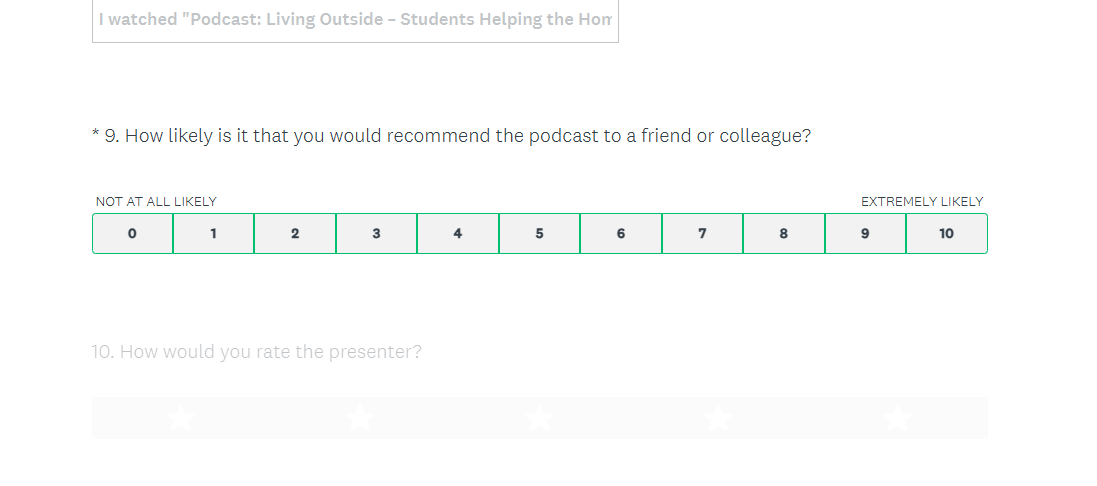Rate the presenter with the first star

(181, 418)
